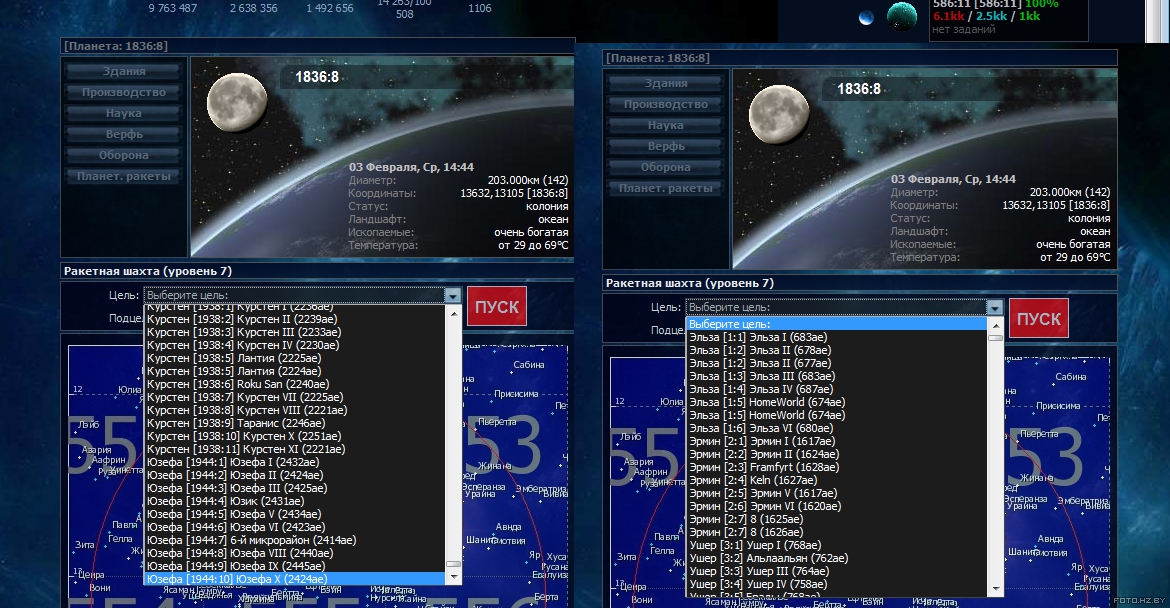Select 'Эльза [1:1] Эльза I (683ae)' target
1170x608 pixels.
click(x=836, y=337)
